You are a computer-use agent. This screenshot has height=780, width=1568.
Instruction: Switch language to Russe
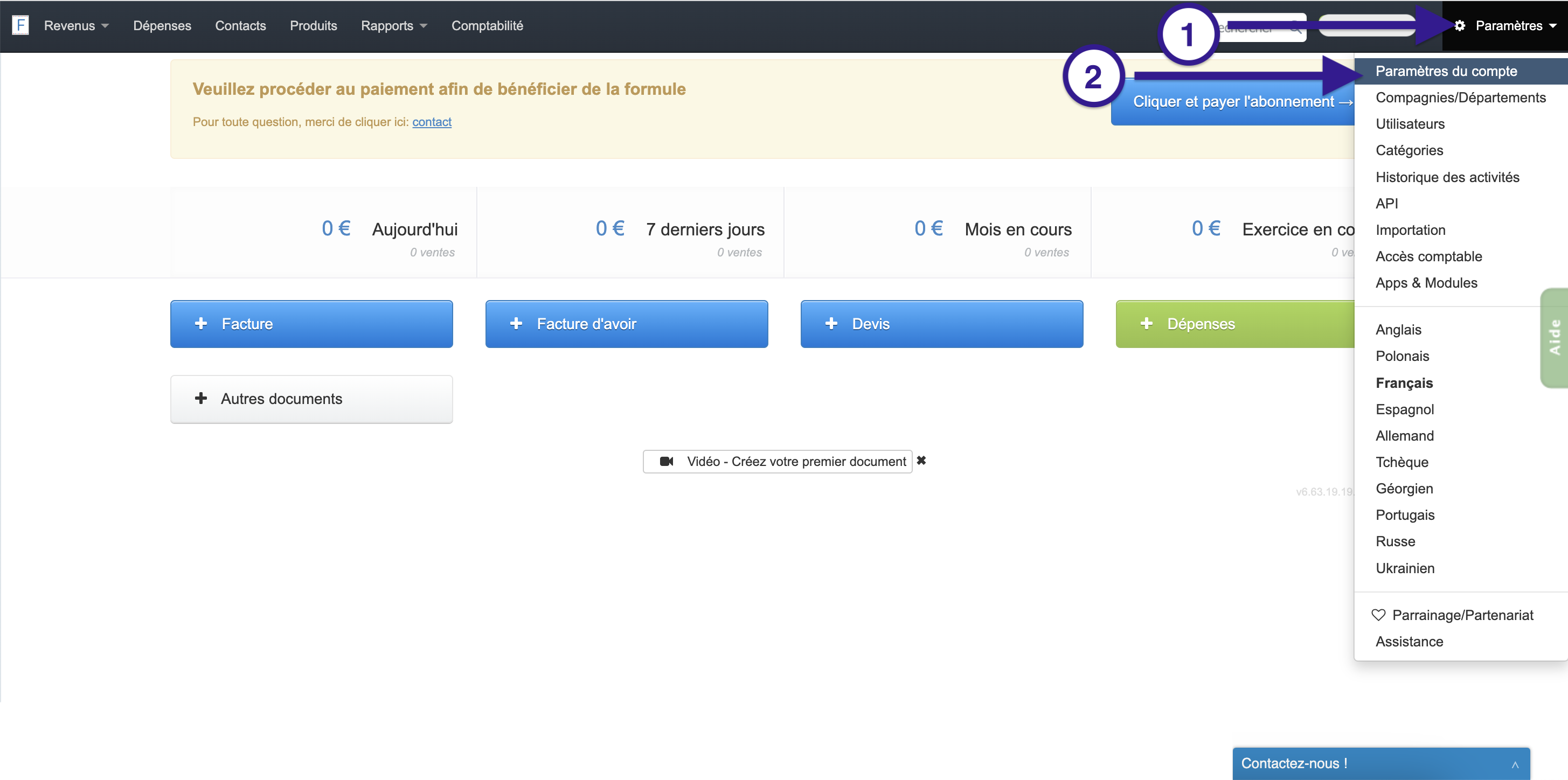[1461, 541]
